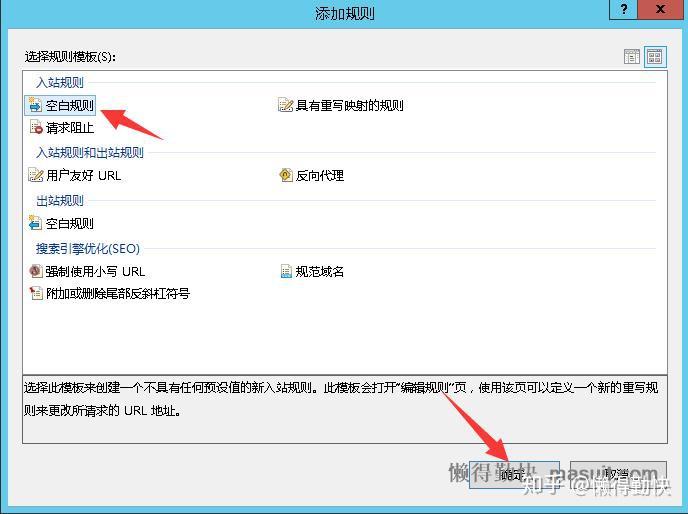688x514 pixels.
Task: Switch to details list view icon
Action: (632, 57)
